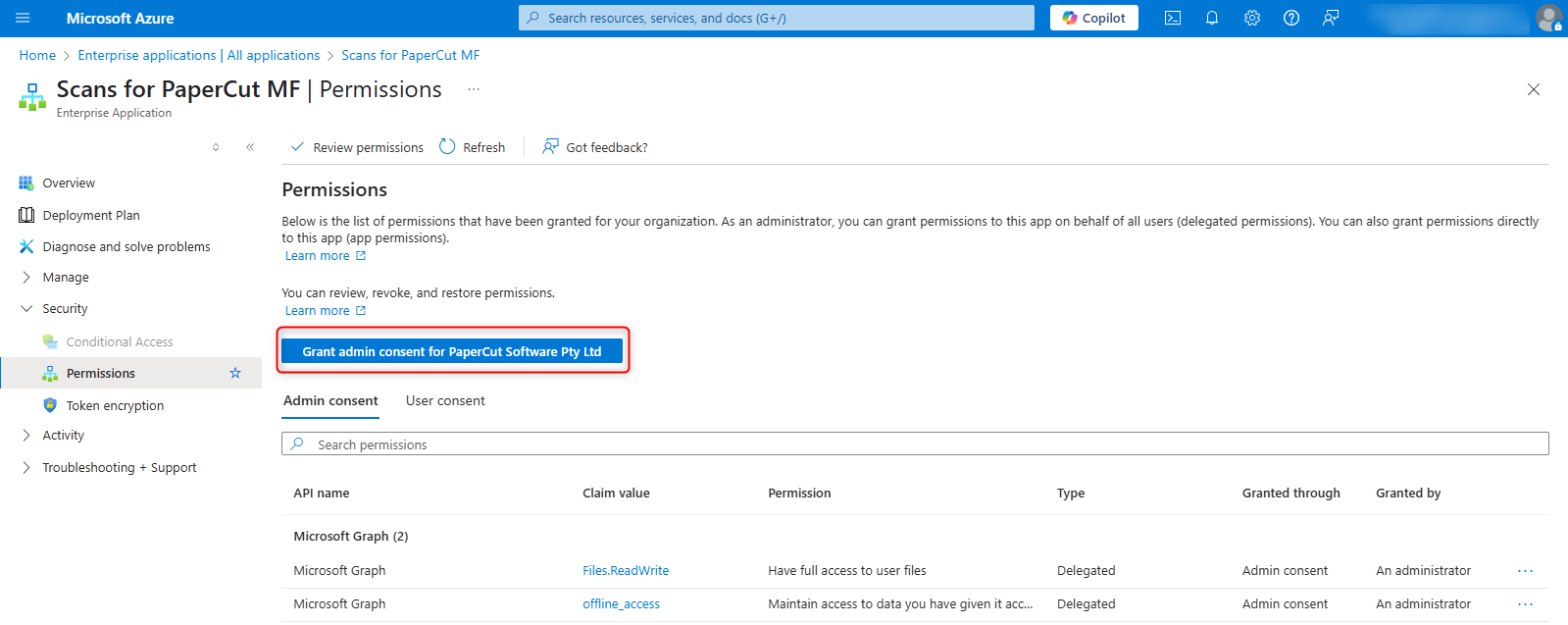Image resolution: width=1568 pixels, height=625 pixels.
Task: Click the Granted by column header
Action: 1408,494
